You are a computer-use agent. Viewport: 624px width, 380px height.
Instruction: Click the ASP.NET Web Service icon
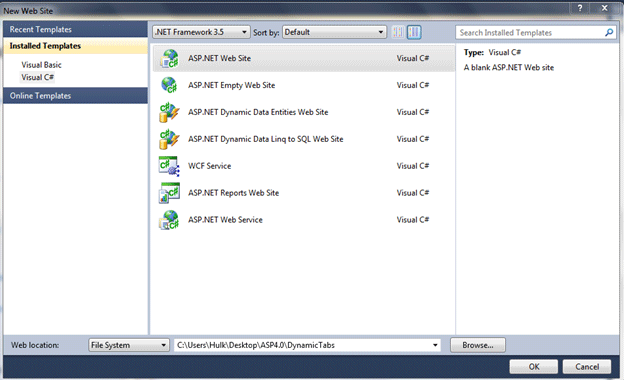170,220
